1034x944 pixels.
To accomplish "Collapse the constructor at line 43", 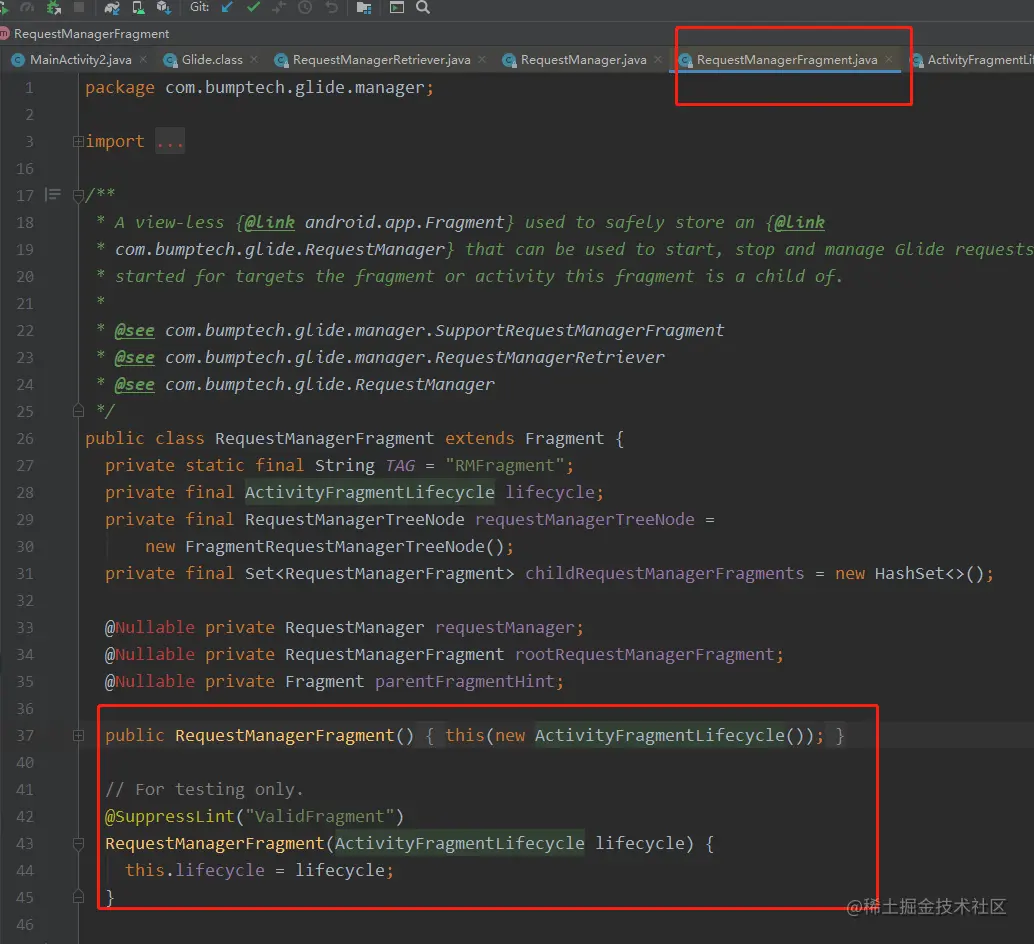I will click(x=78, y=844).
